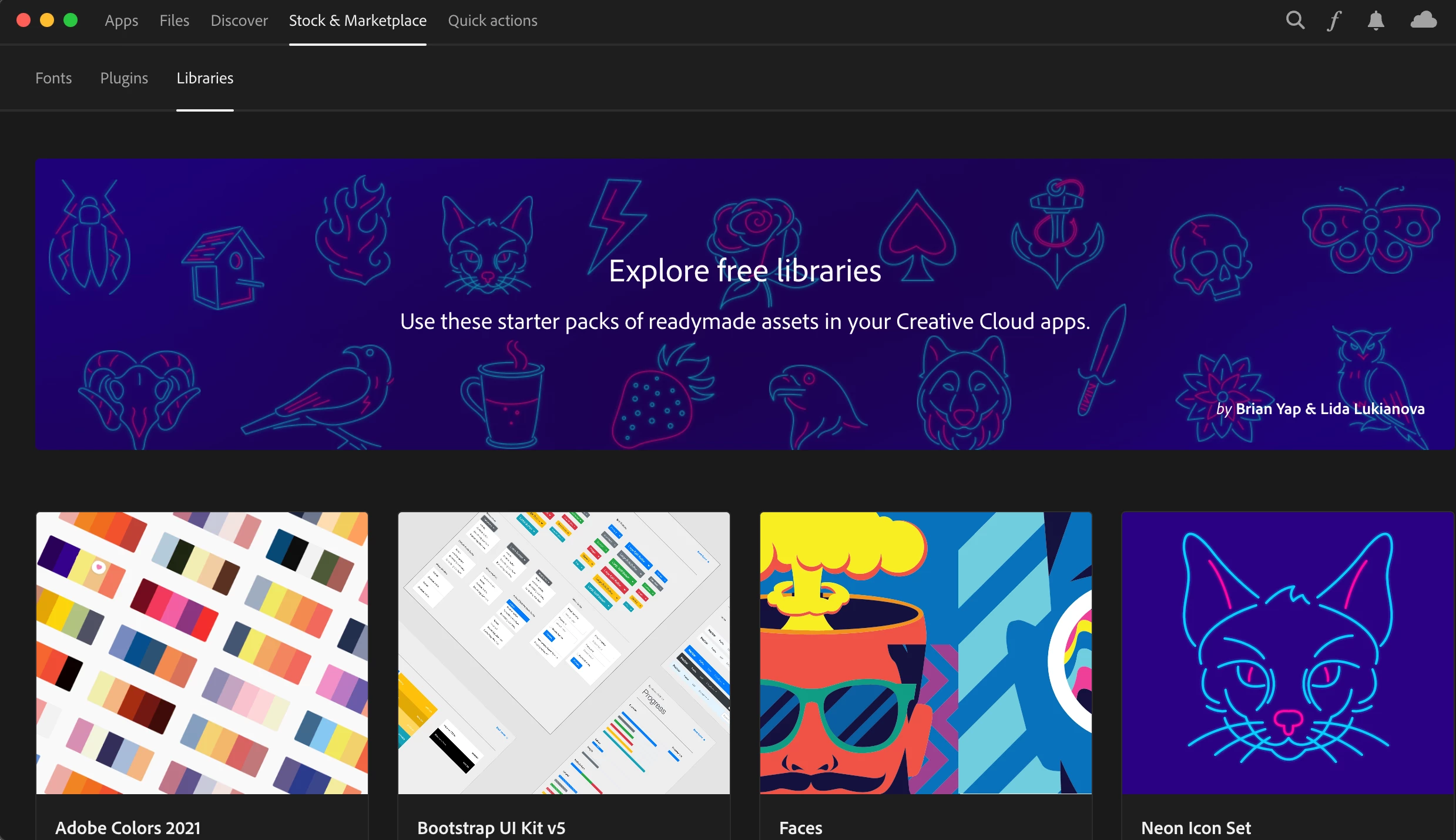Click the Faces library title

[x=800, y=828]
